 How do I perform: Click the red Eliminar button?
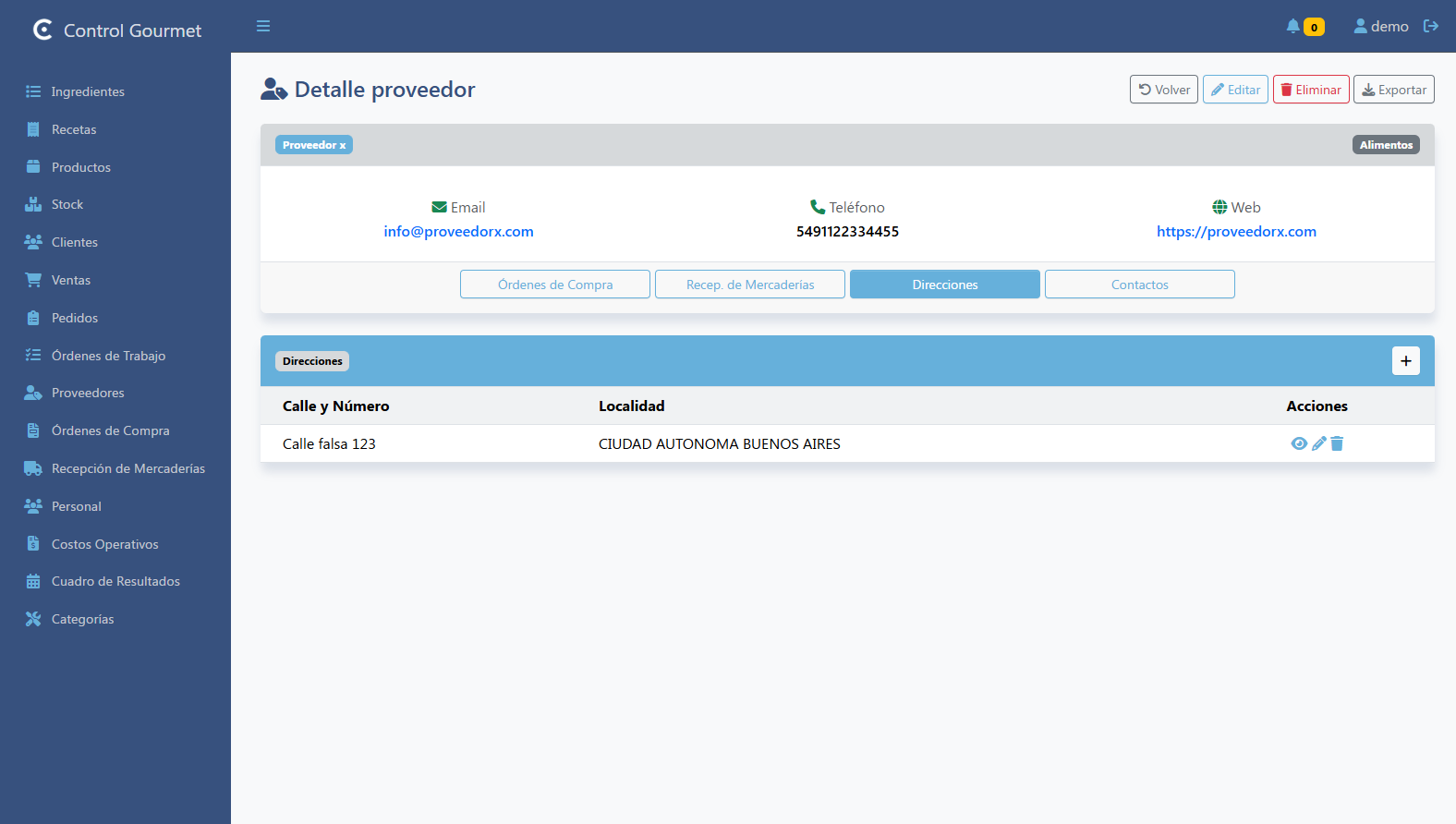pyautogui.click(x=1311, y=90)
